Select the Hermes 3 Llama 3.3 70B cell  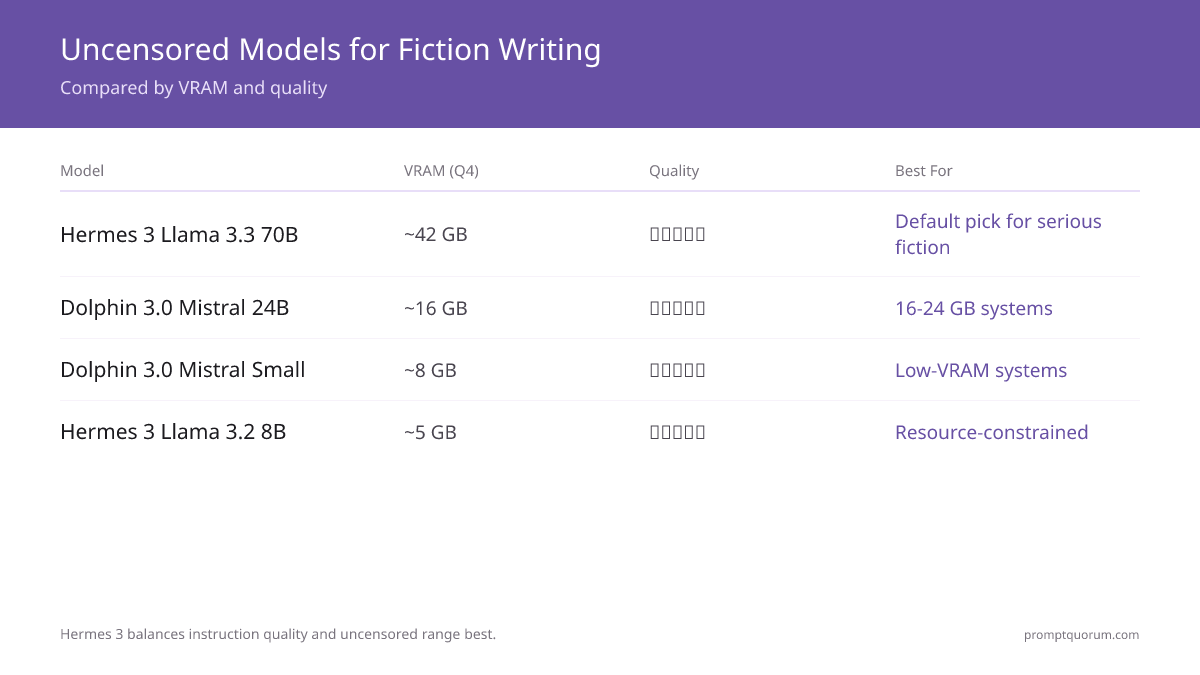[x=179, y=235]
